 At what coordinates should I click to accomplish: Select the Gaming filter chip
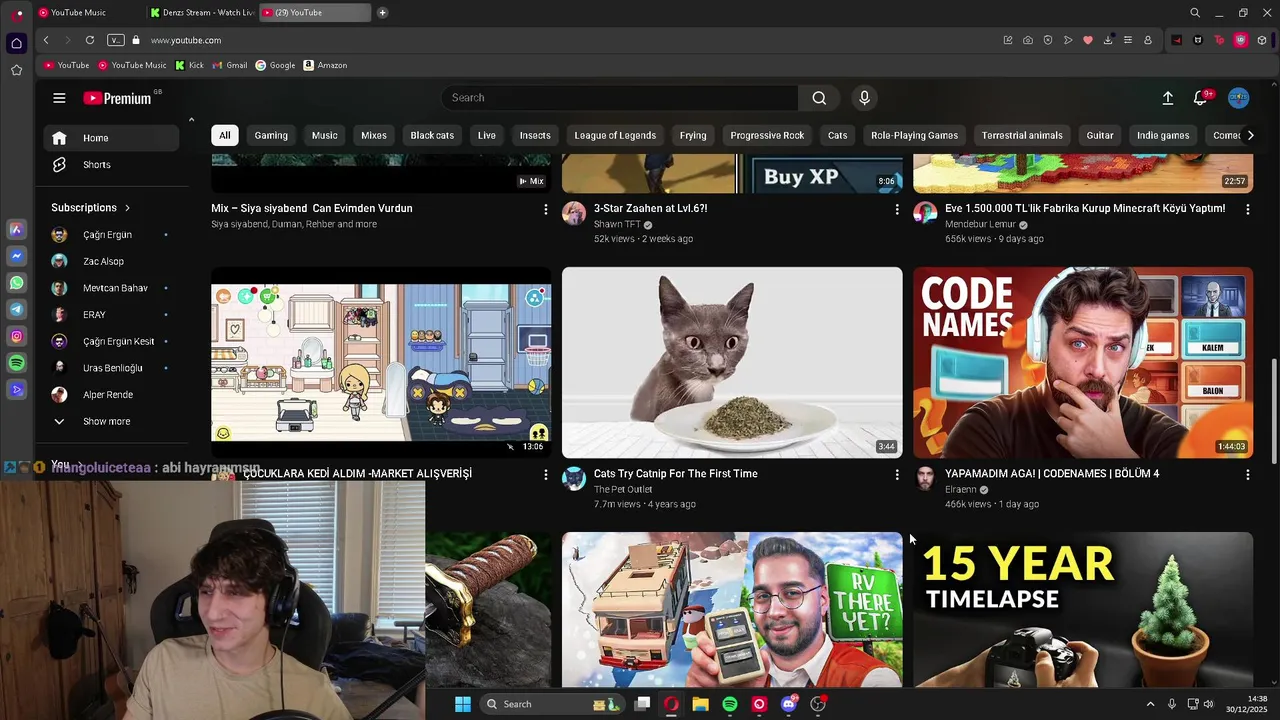(271, 135)
